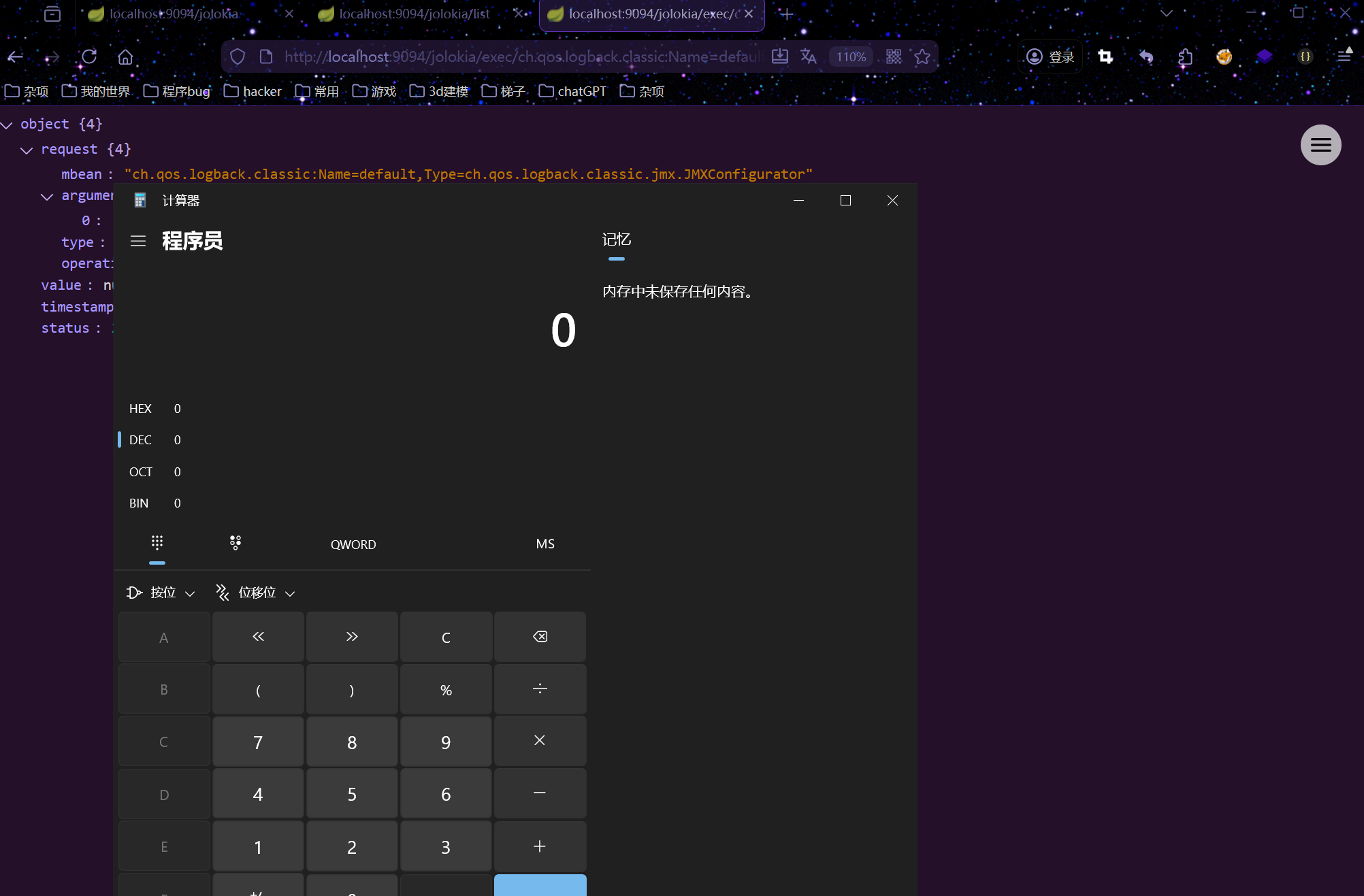Click the browser reload button
The width and height of the screenshot is (1364, 896).
tap(89, 56)
